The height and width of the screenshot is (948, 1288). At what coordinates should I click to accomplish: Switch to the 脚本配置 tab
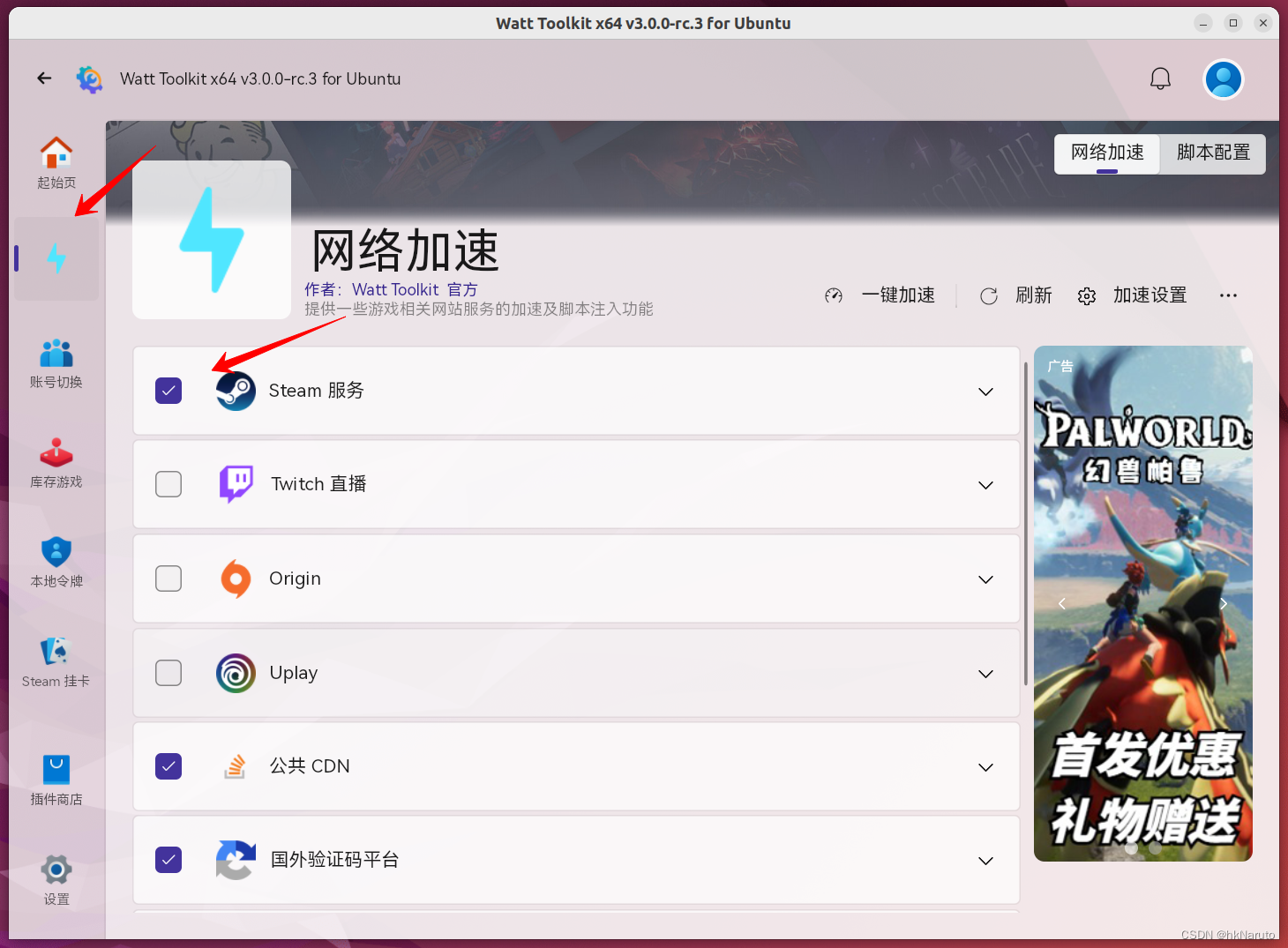(1213, 153)
